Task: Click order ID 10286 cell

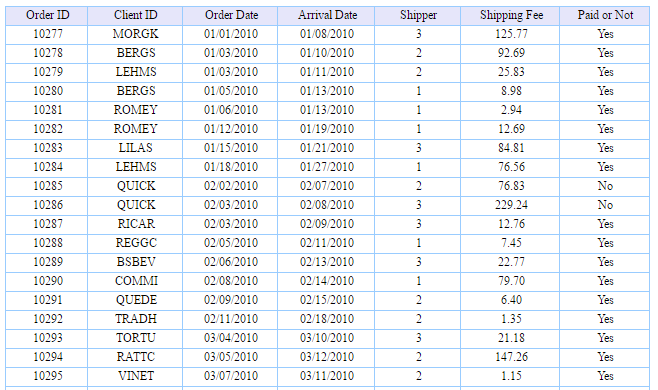Action: click(47, 205)
